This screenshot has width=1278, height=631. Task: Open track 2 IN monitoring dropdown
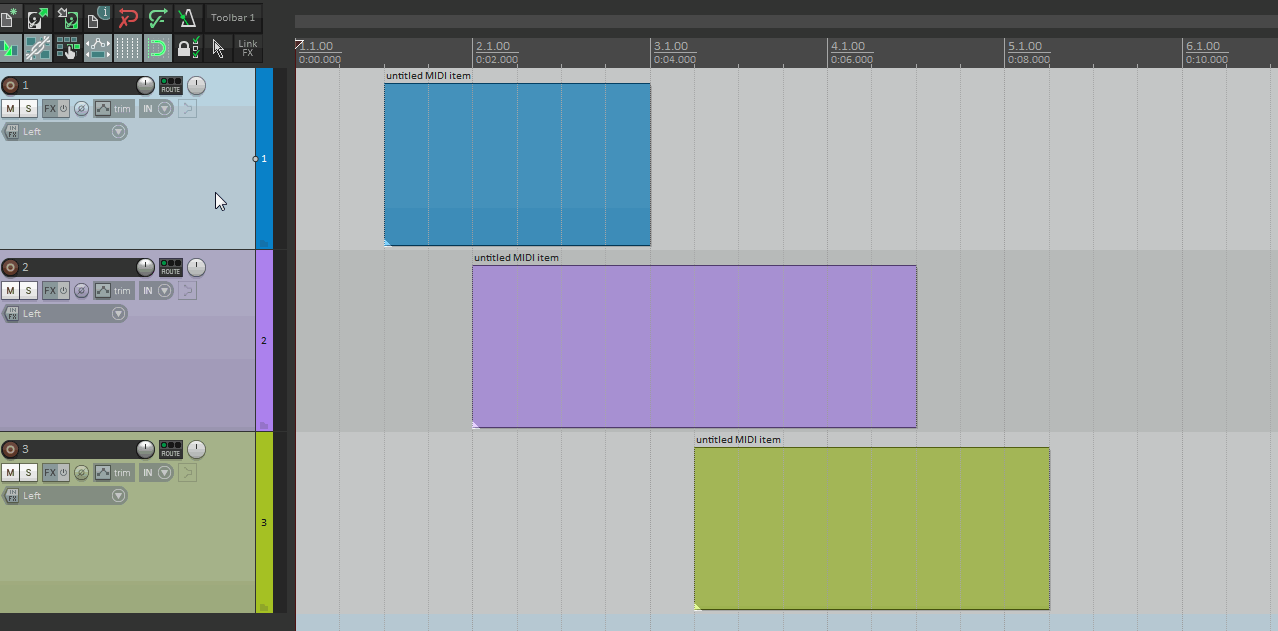coord(157,291)
